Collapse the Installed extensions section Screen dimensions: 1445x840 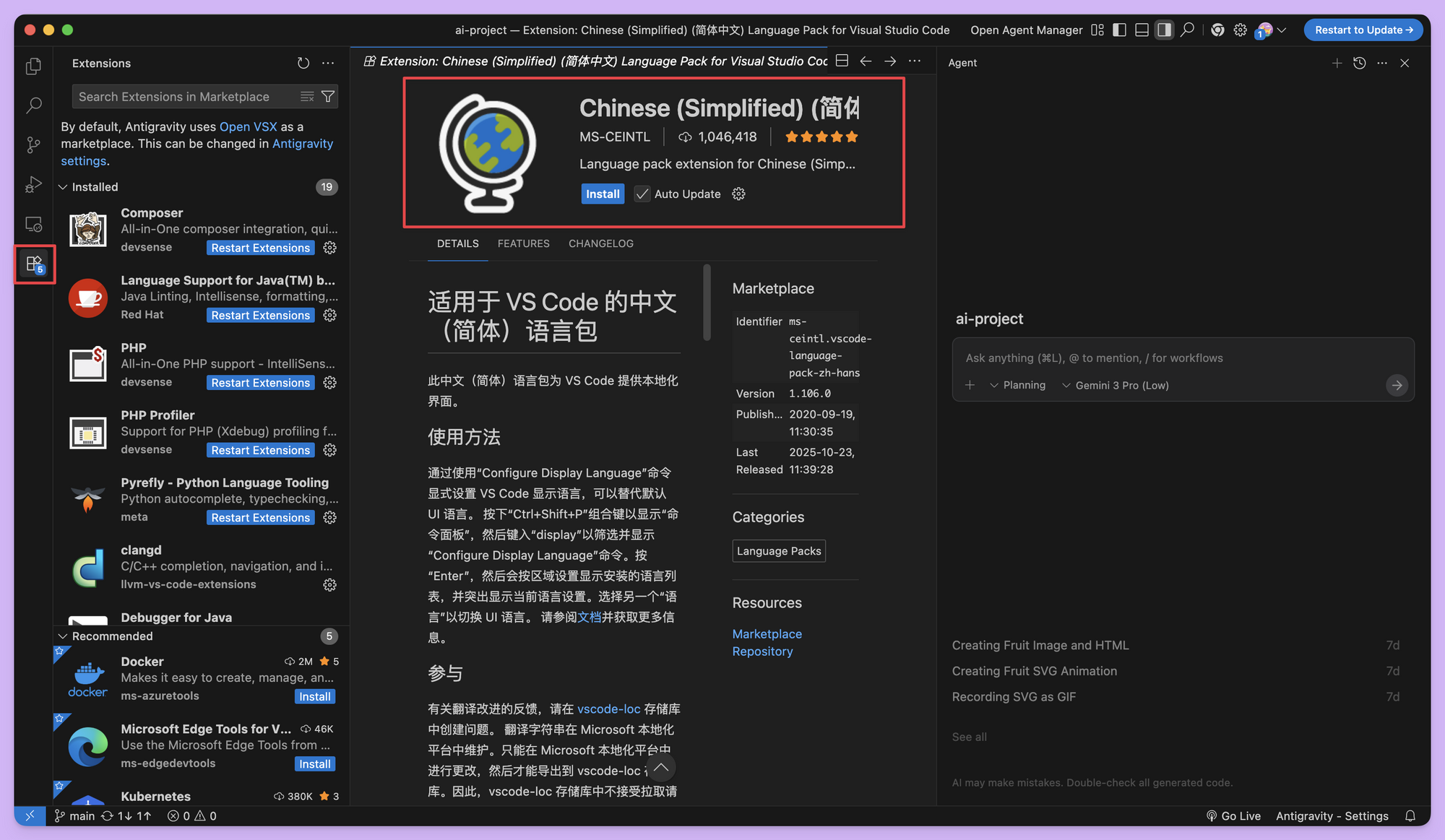pyautogui.click(x=95, y=186)
